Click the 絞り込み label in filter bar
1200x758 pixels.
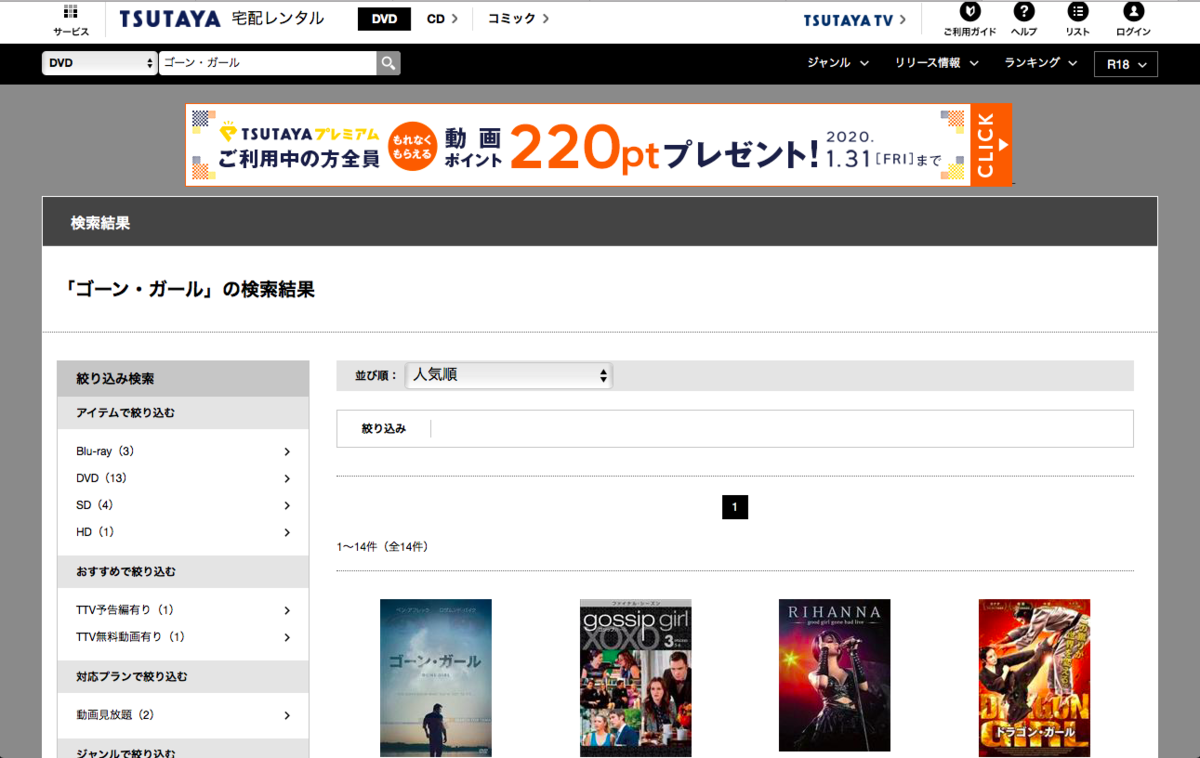coord(384,429)
